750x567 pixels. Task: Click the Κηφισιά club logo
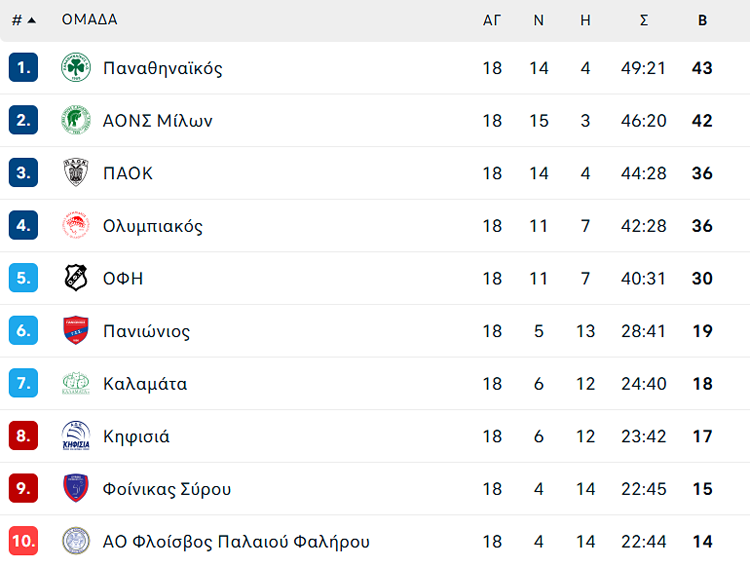click(76, 436)
